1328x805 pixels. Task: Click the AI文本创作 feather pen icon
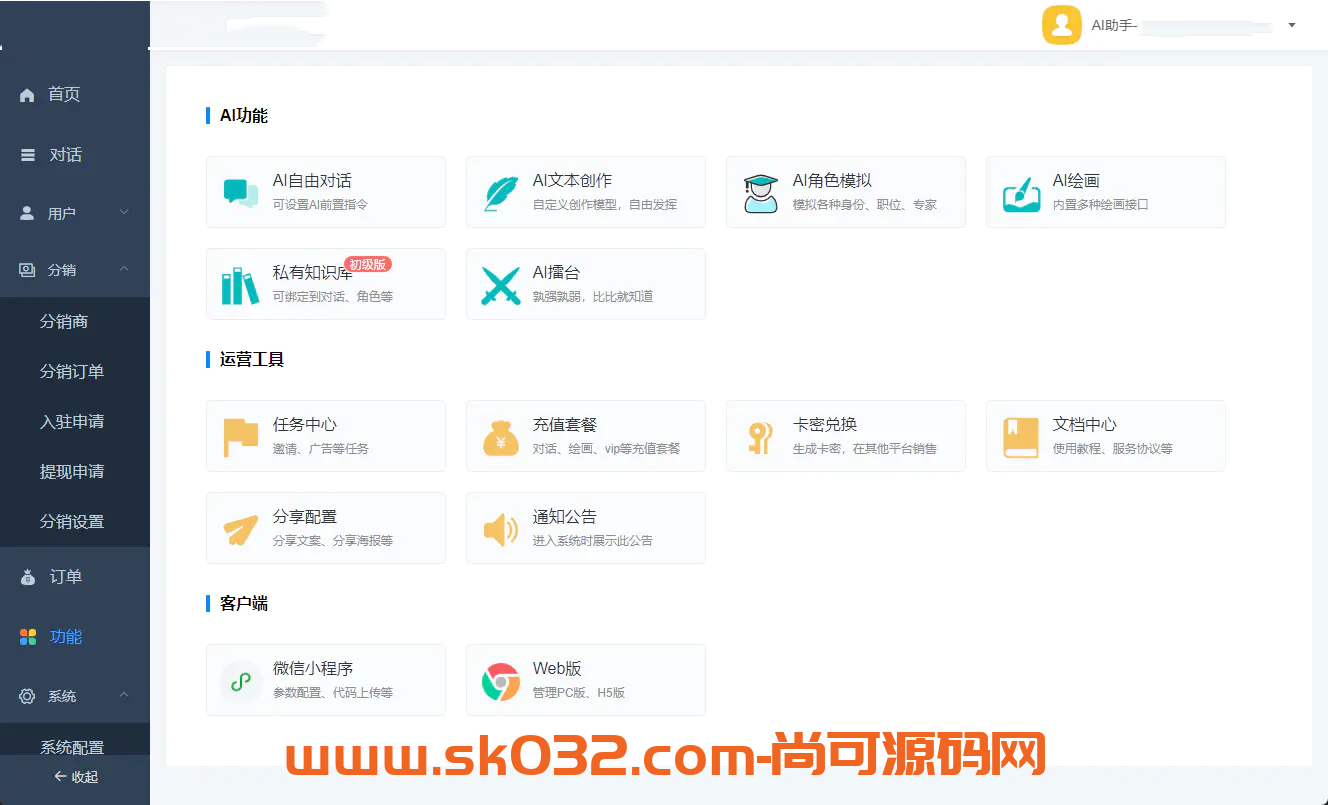click(501, 192)
